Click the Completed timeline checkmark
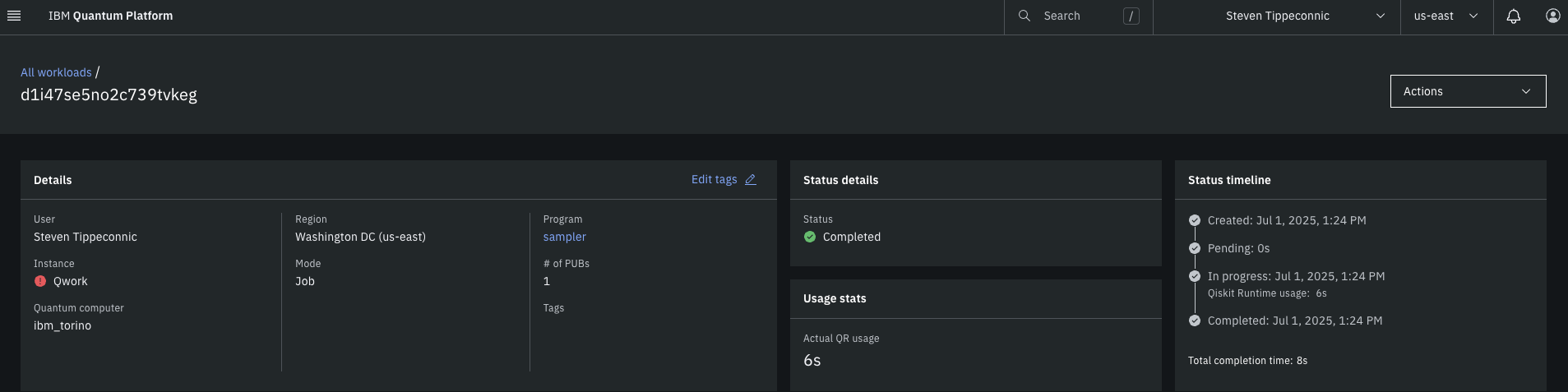Image resolution: width=1568 pixels, height=392 pixels. (x=1195, y=321)
